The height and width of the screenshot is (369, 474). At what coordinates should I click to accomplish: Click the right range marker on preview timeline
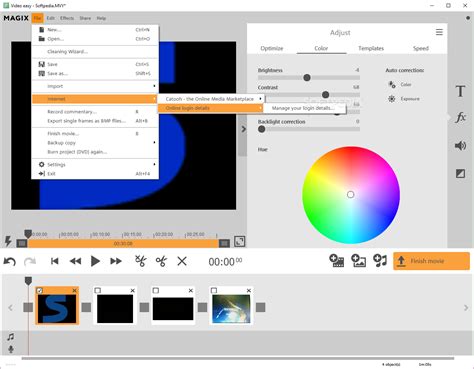point(224,243)
